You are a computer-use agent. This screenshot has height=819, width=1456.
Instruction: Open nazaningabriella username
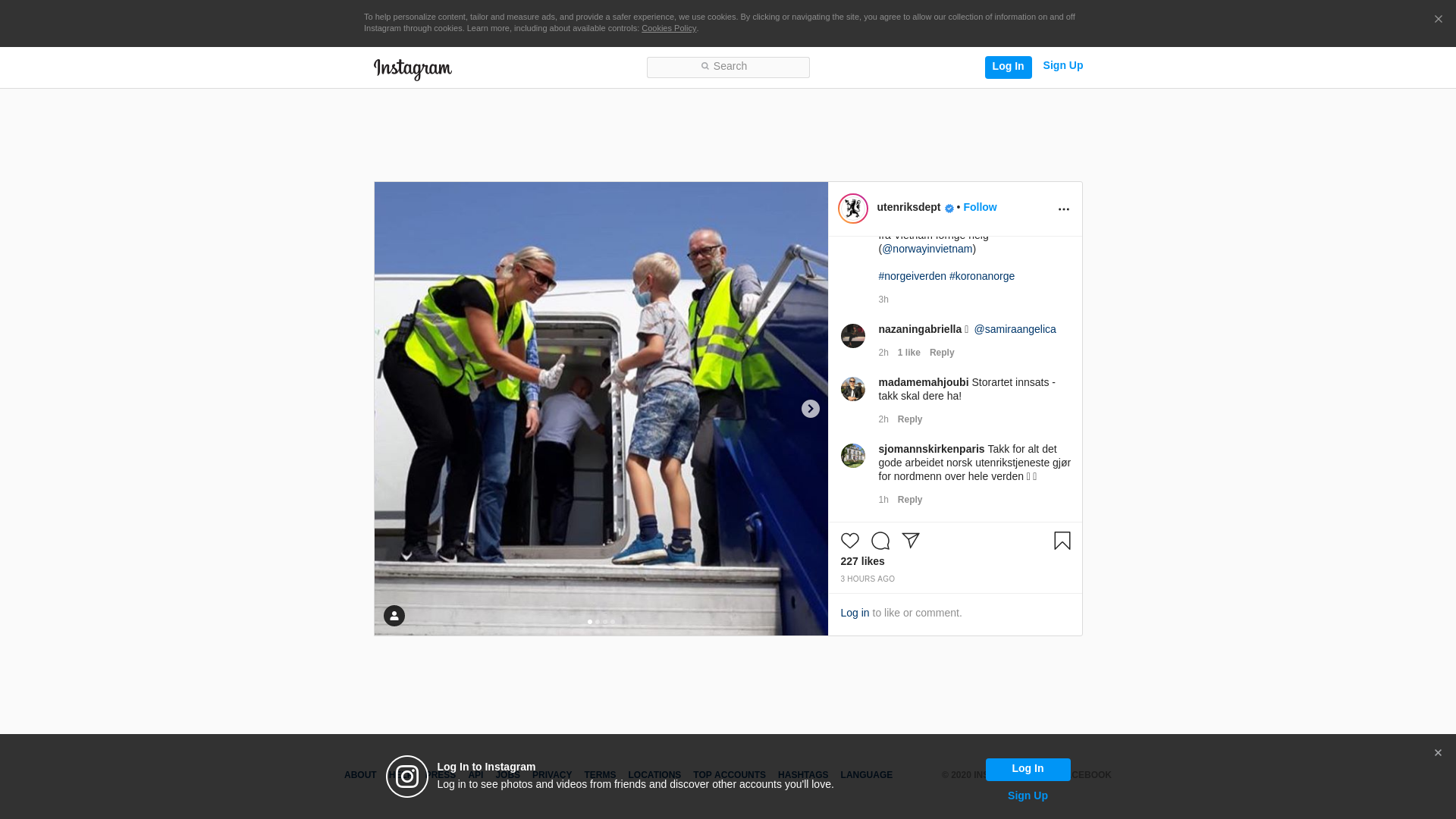click(920, 329)
